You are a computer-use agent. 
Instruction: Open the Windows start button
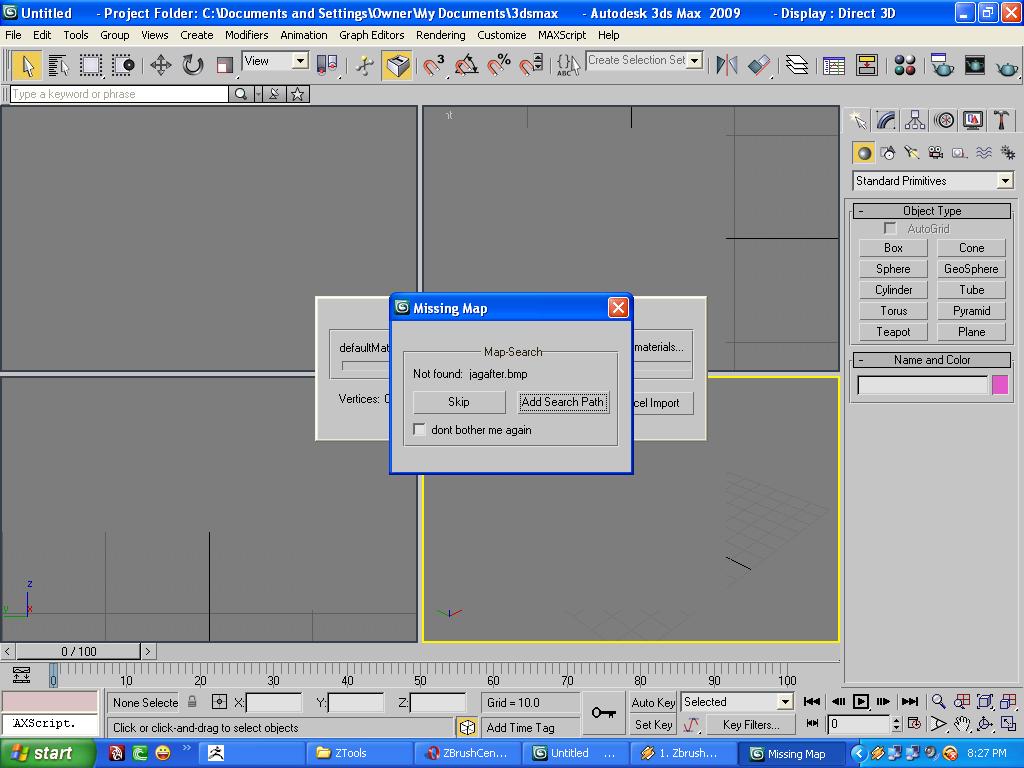tap(46, 754)
